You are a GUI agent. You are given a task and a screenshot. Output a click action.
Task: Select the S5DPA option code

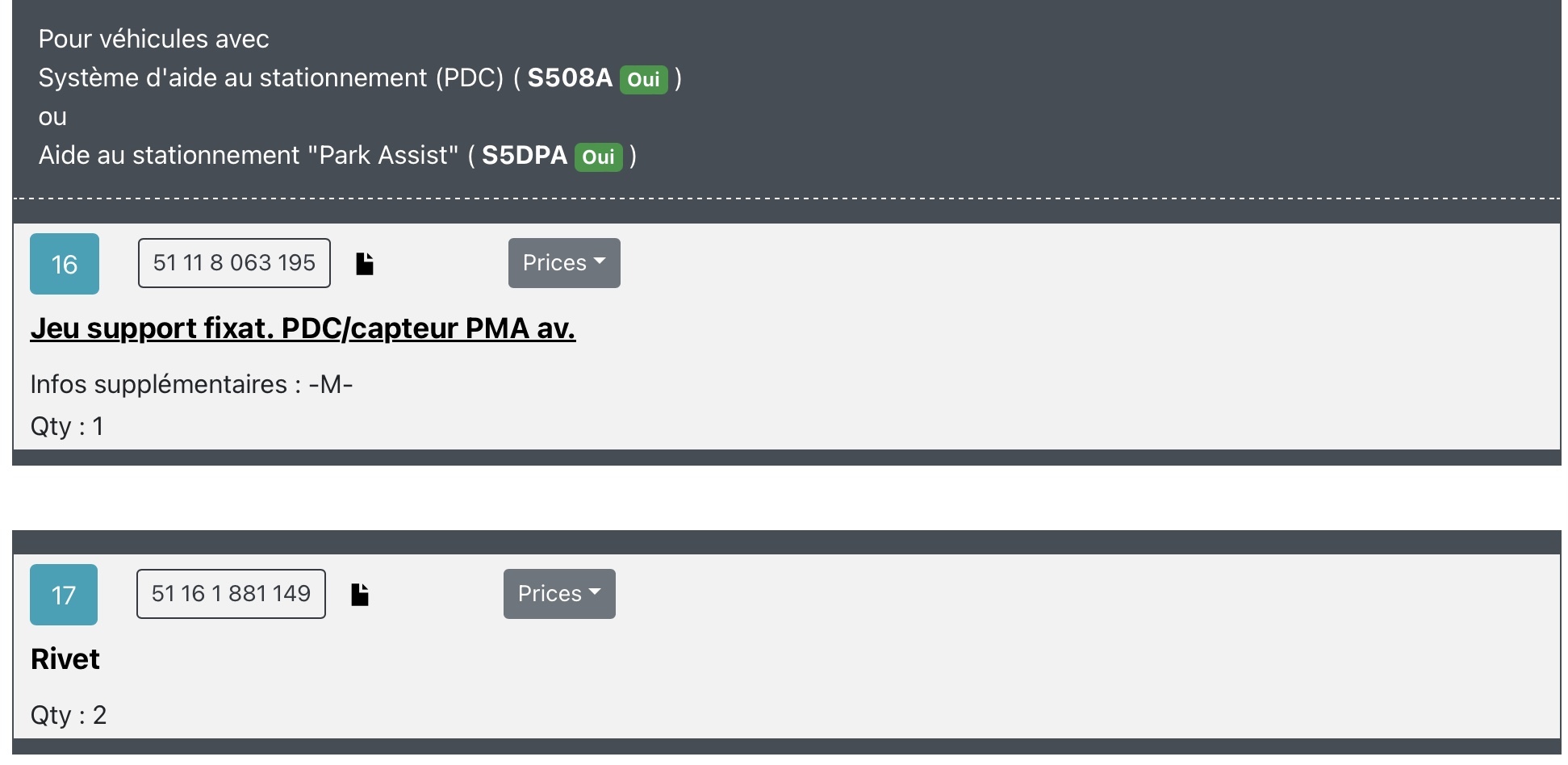tap(525, 155)
